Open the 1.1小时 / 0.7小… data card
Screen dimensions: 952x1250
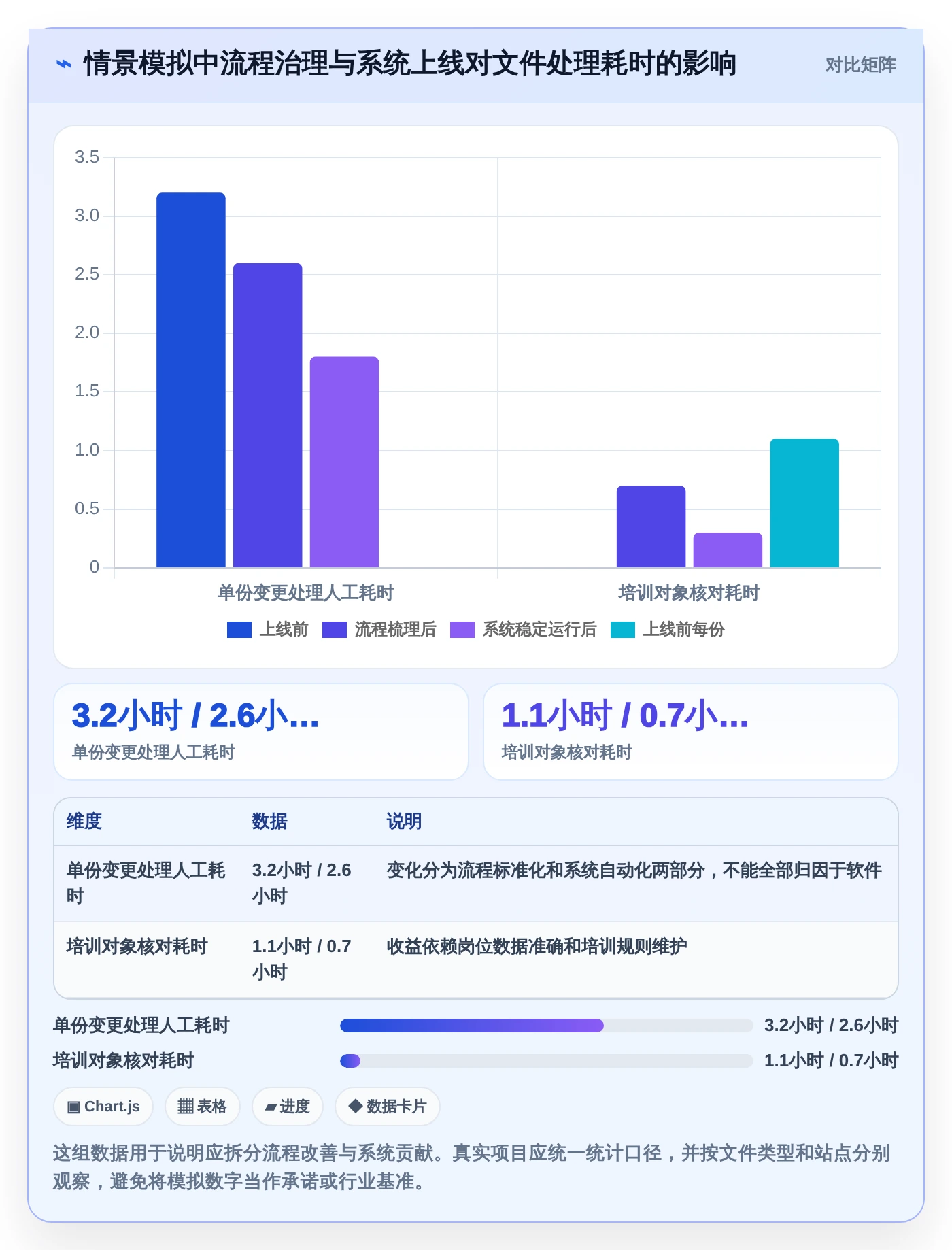point(691,732)
